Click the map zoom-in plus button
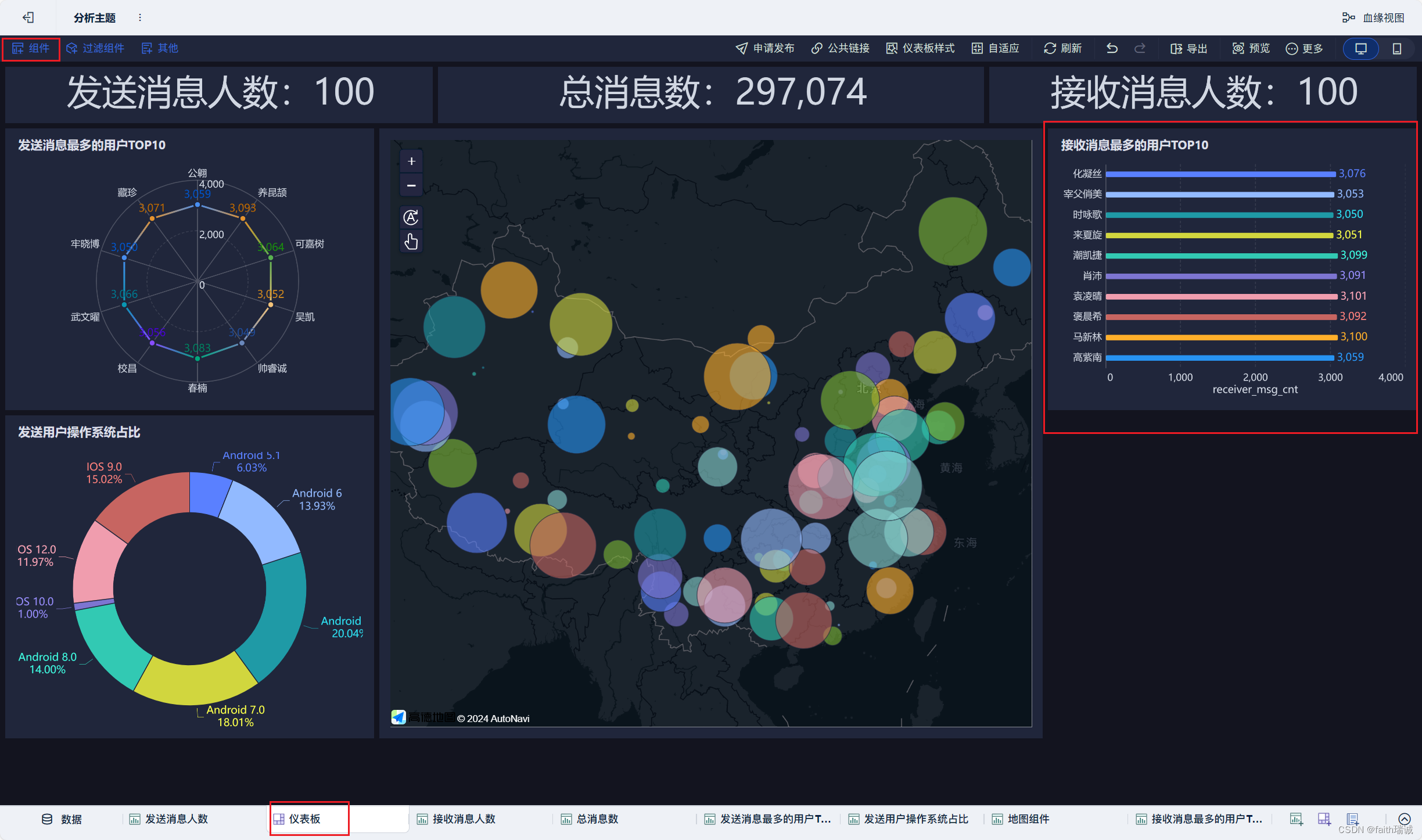This screenshot has width=1422, height=840. tap(411, 161)
